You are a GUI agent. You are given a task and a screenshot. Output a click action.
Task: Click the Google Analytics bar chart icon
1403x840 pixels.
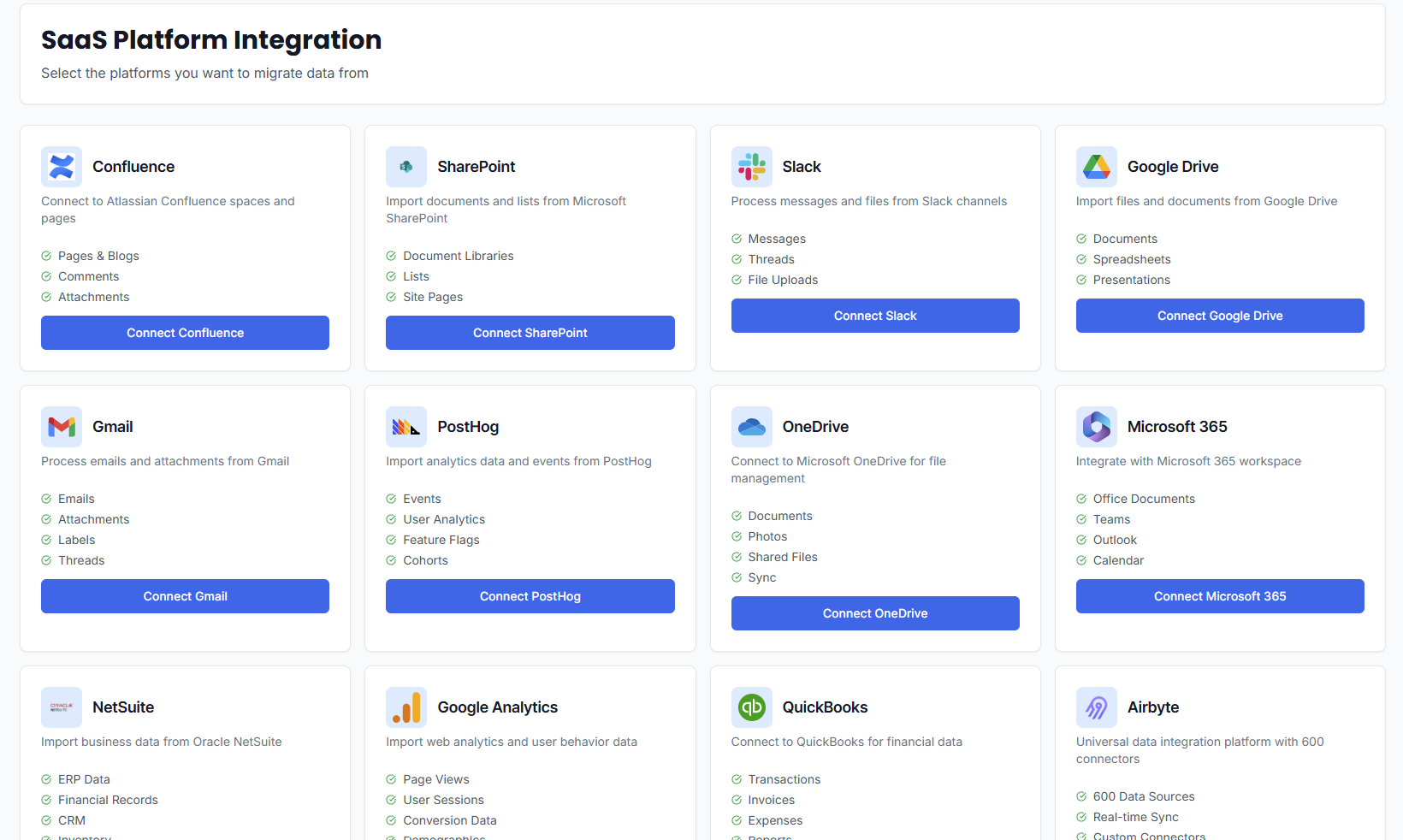click(406, 707)
